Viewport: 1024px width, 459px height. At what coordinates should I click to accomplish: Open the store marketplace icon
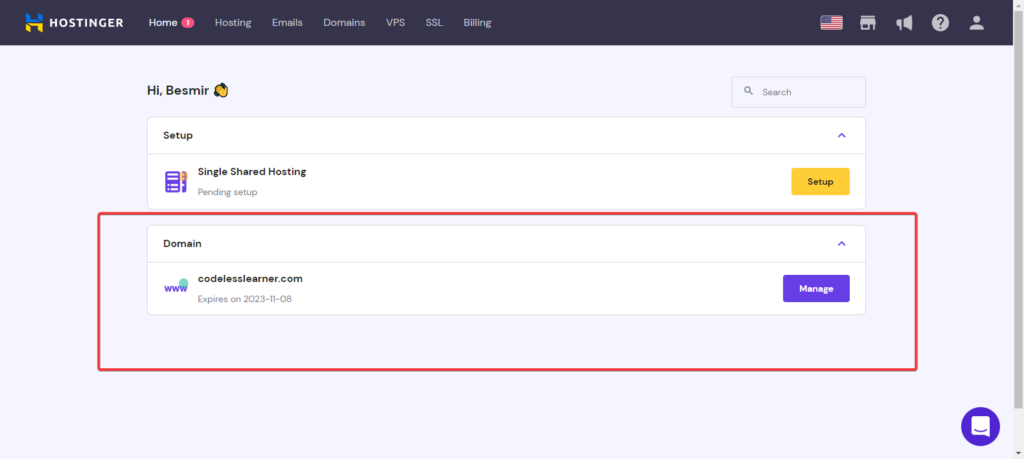[867, 23]
